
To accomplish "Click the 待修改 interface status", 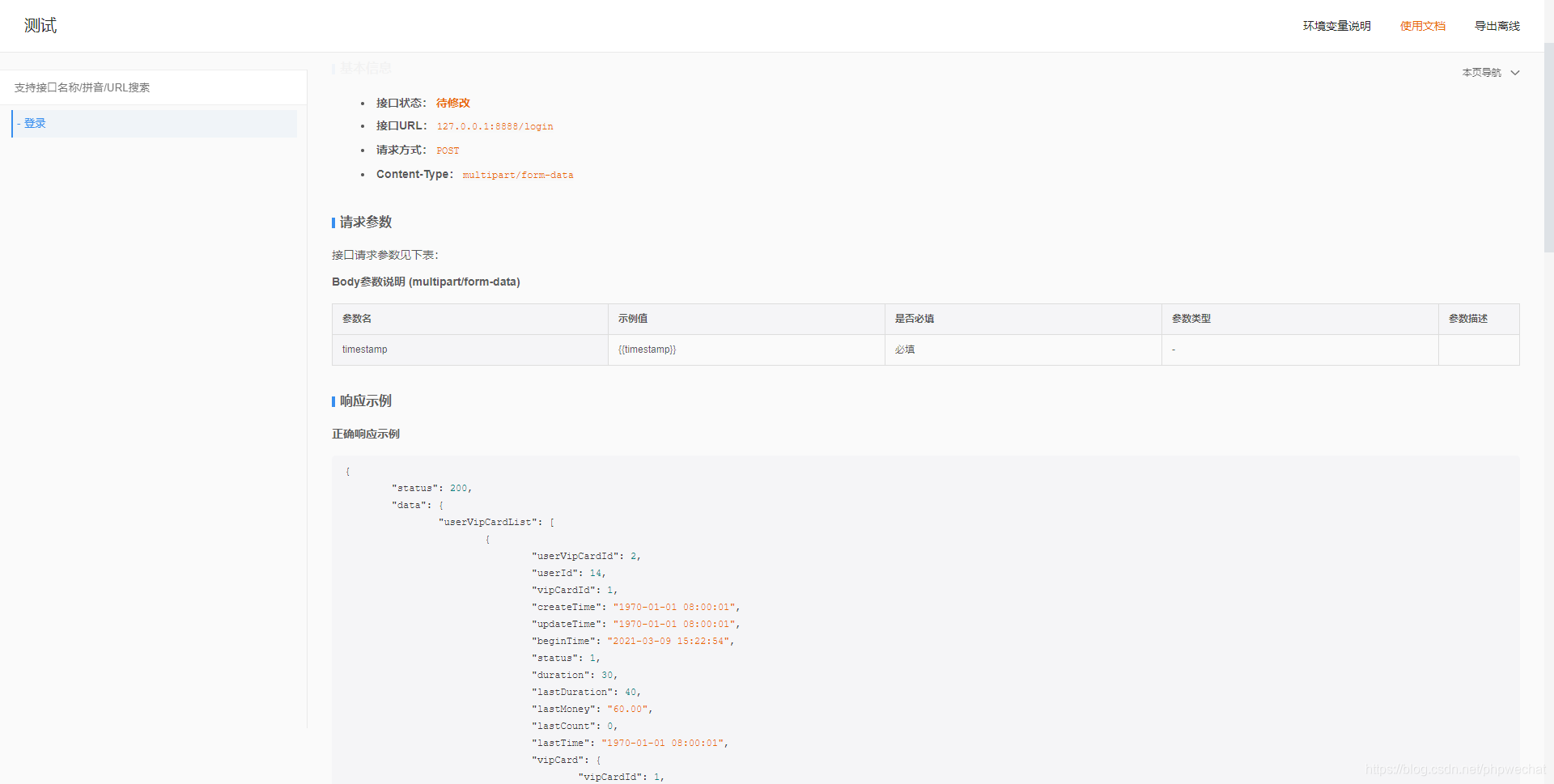I will [452, 103].
